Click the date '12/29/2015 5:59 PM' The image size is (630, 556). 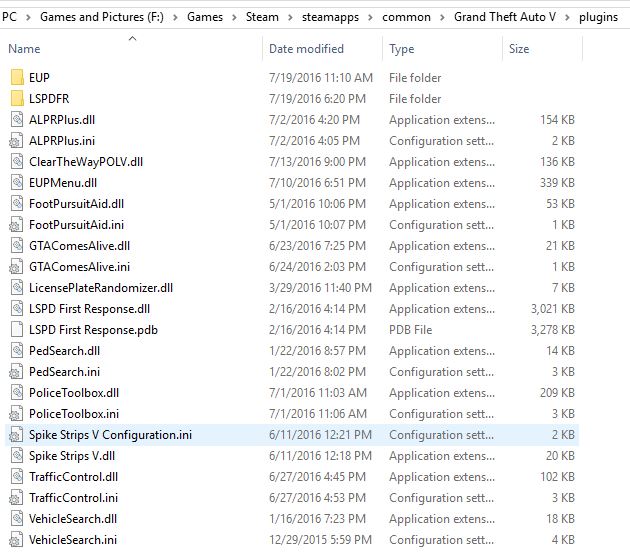pyautogui.click(x=320, y=540)
